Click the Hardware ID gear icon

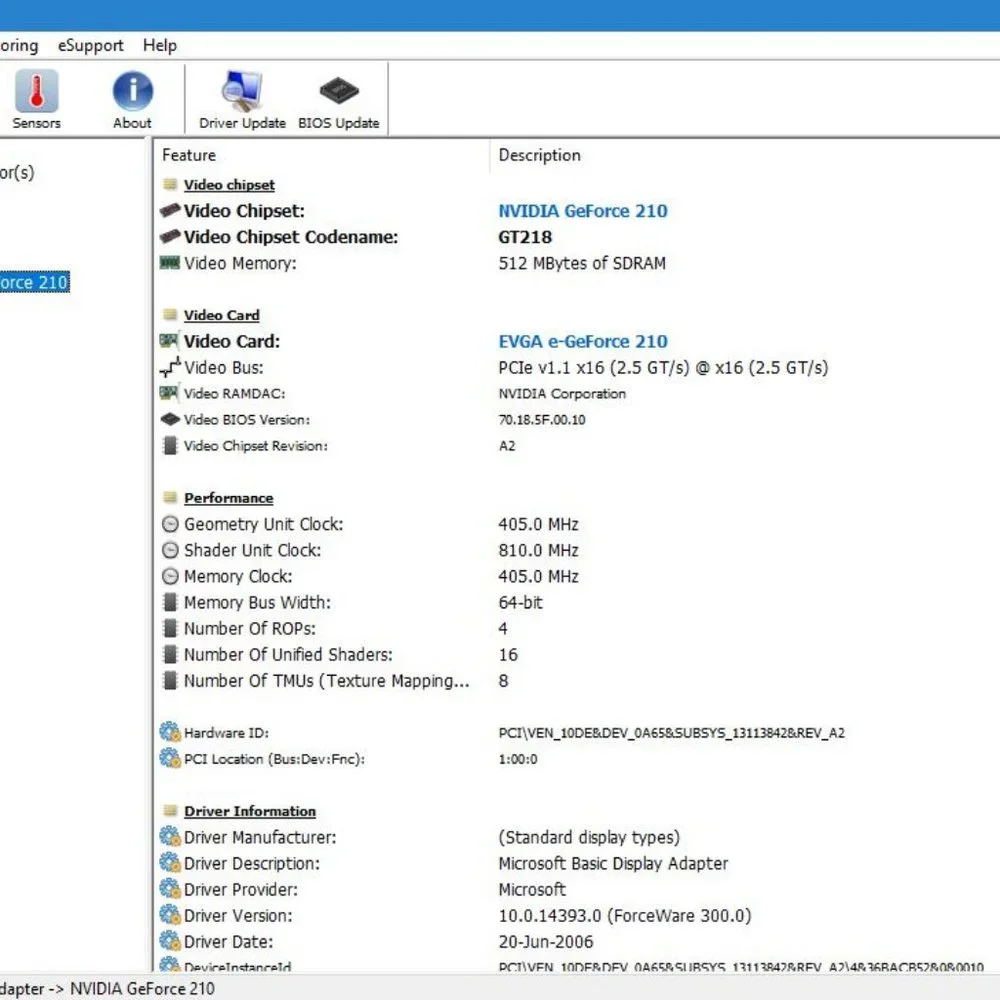[170, 732]
